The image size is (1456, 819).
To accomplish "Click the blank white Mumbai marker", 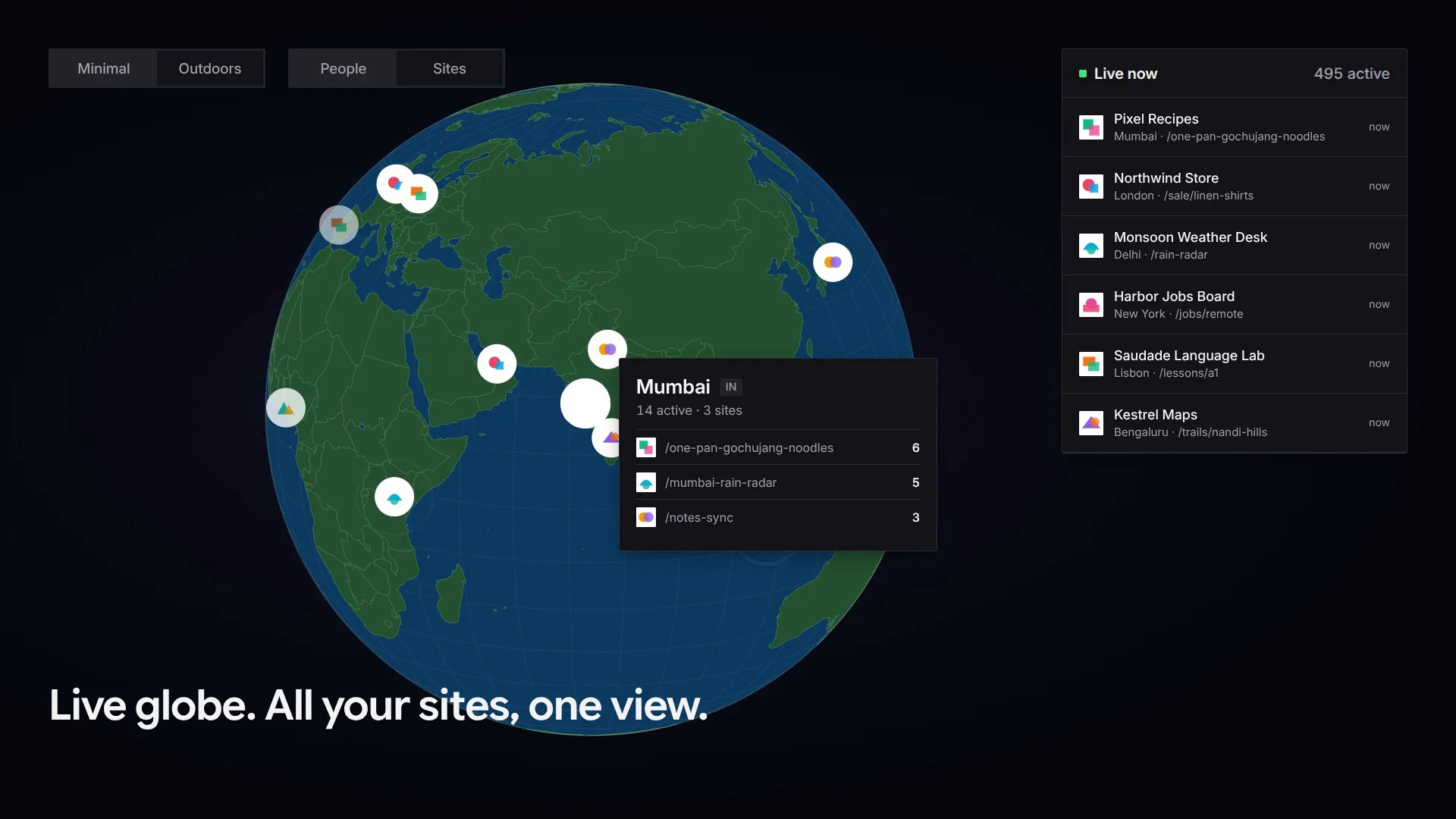I will point(585,403).
